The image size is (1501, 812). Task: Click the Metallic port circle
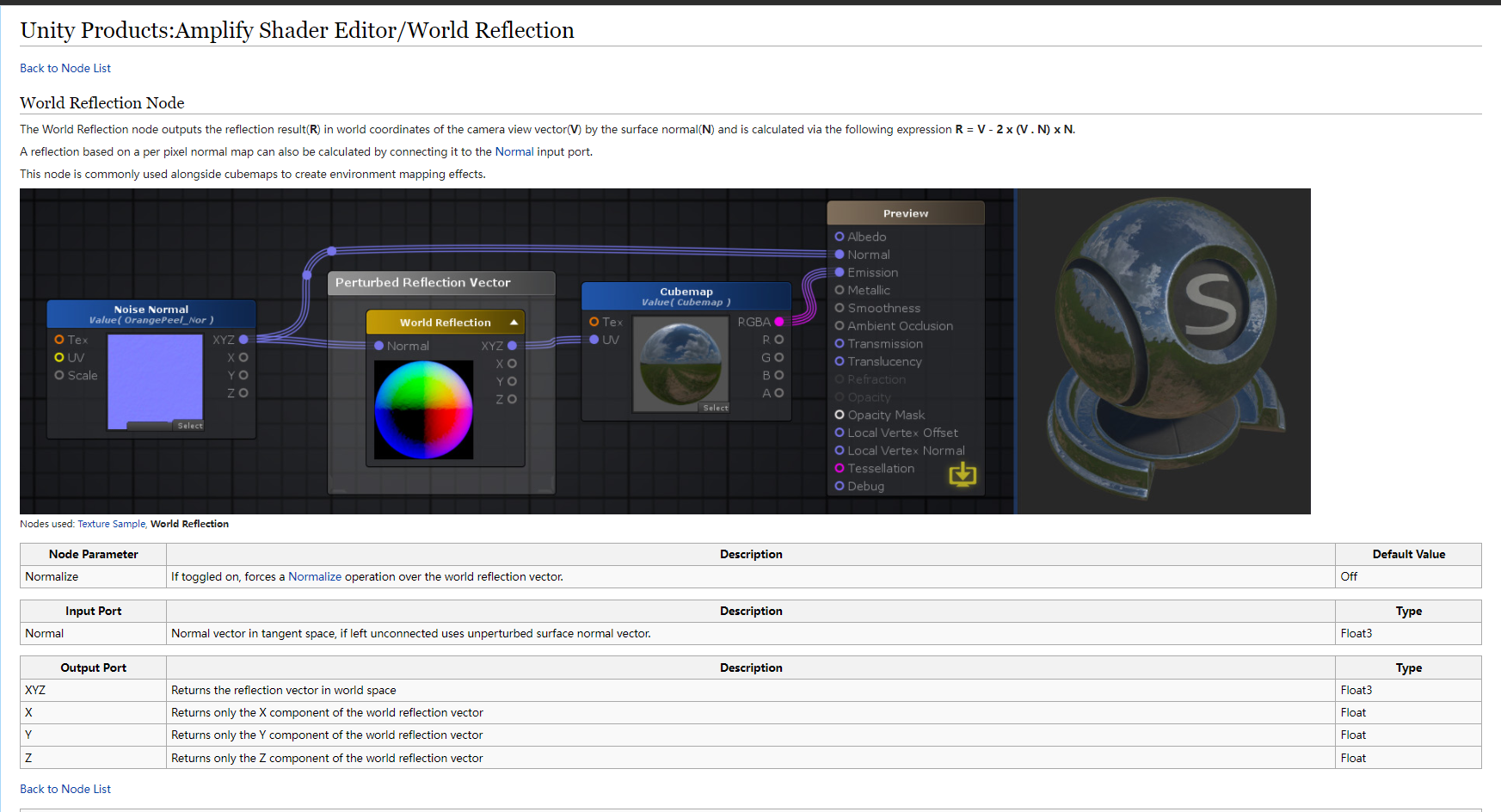pos(840,290)
